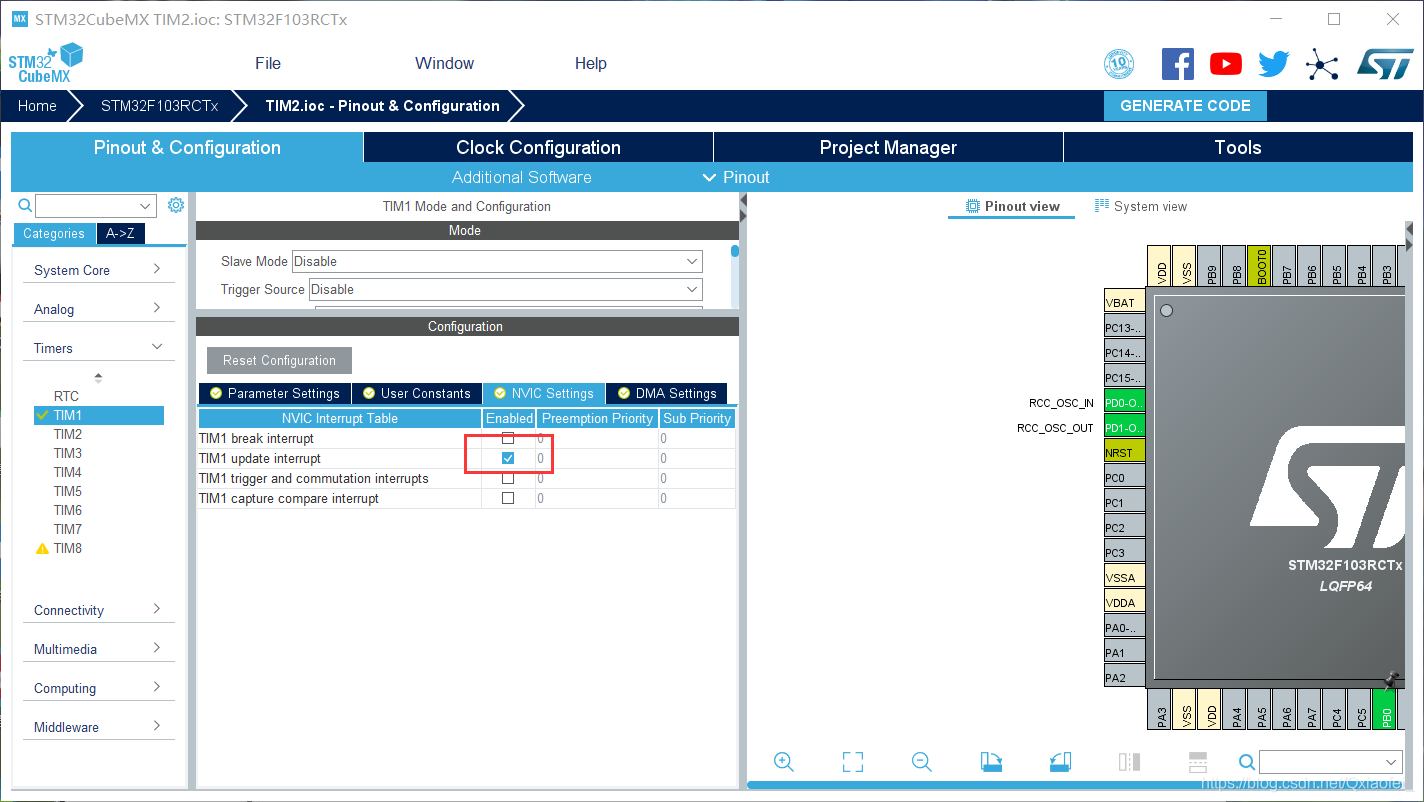Screen dimensions: 1424x802
Task: Zoom in on the pinout view
Action: [x=784, y=762]
